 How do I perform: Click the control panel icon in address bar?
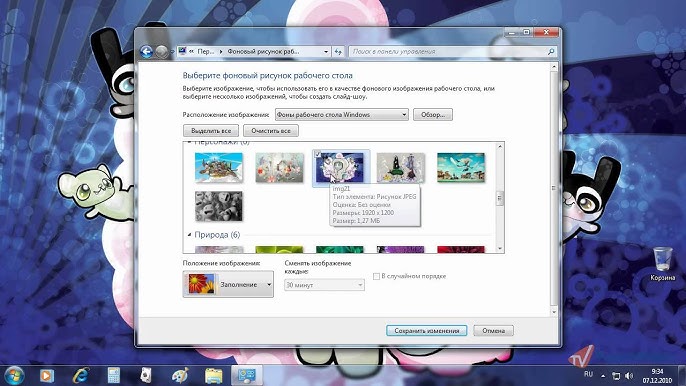tap(182, 51)
